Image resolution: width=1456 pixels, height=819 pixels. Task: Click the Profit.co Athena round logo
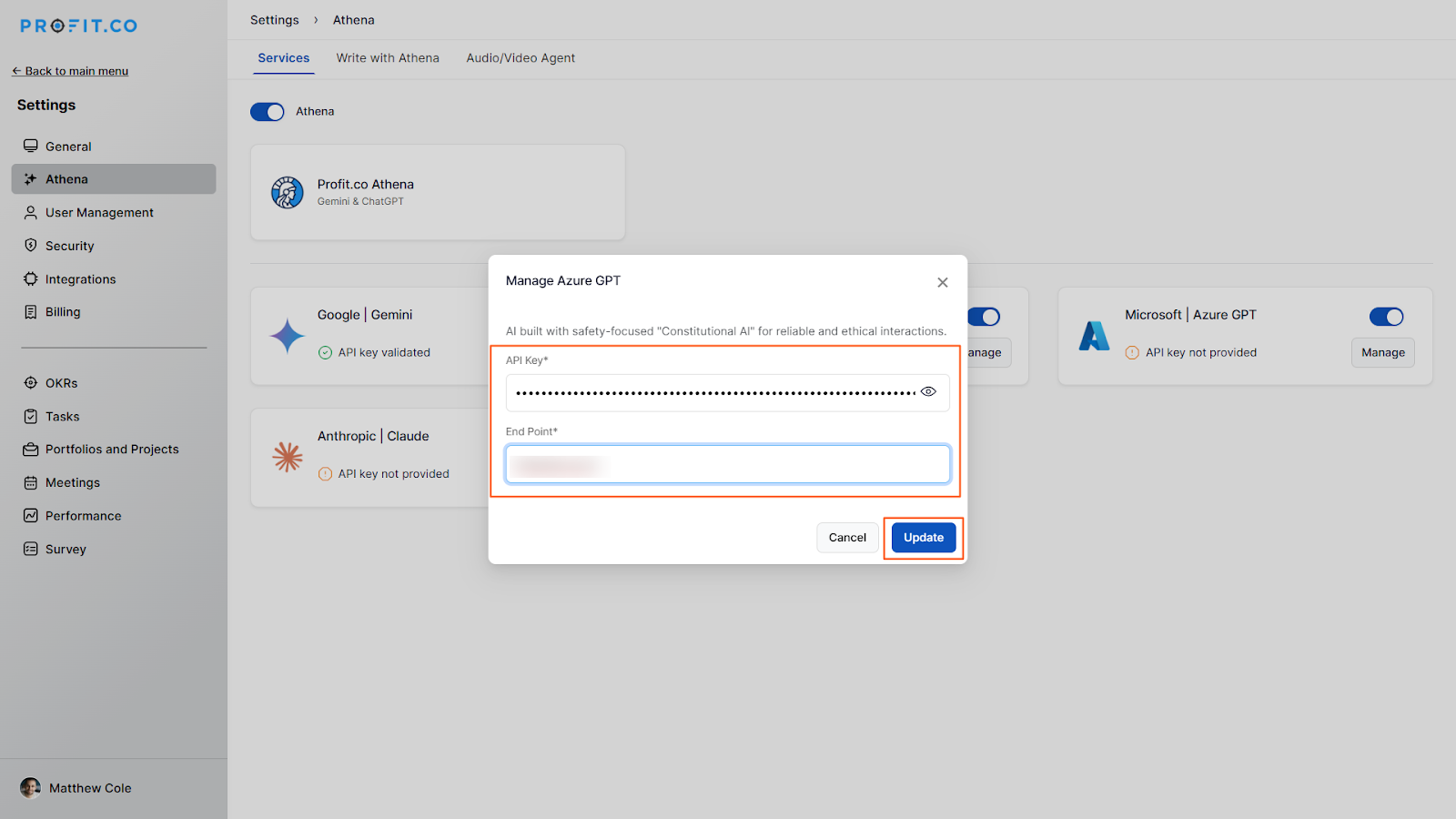(288, 192)
